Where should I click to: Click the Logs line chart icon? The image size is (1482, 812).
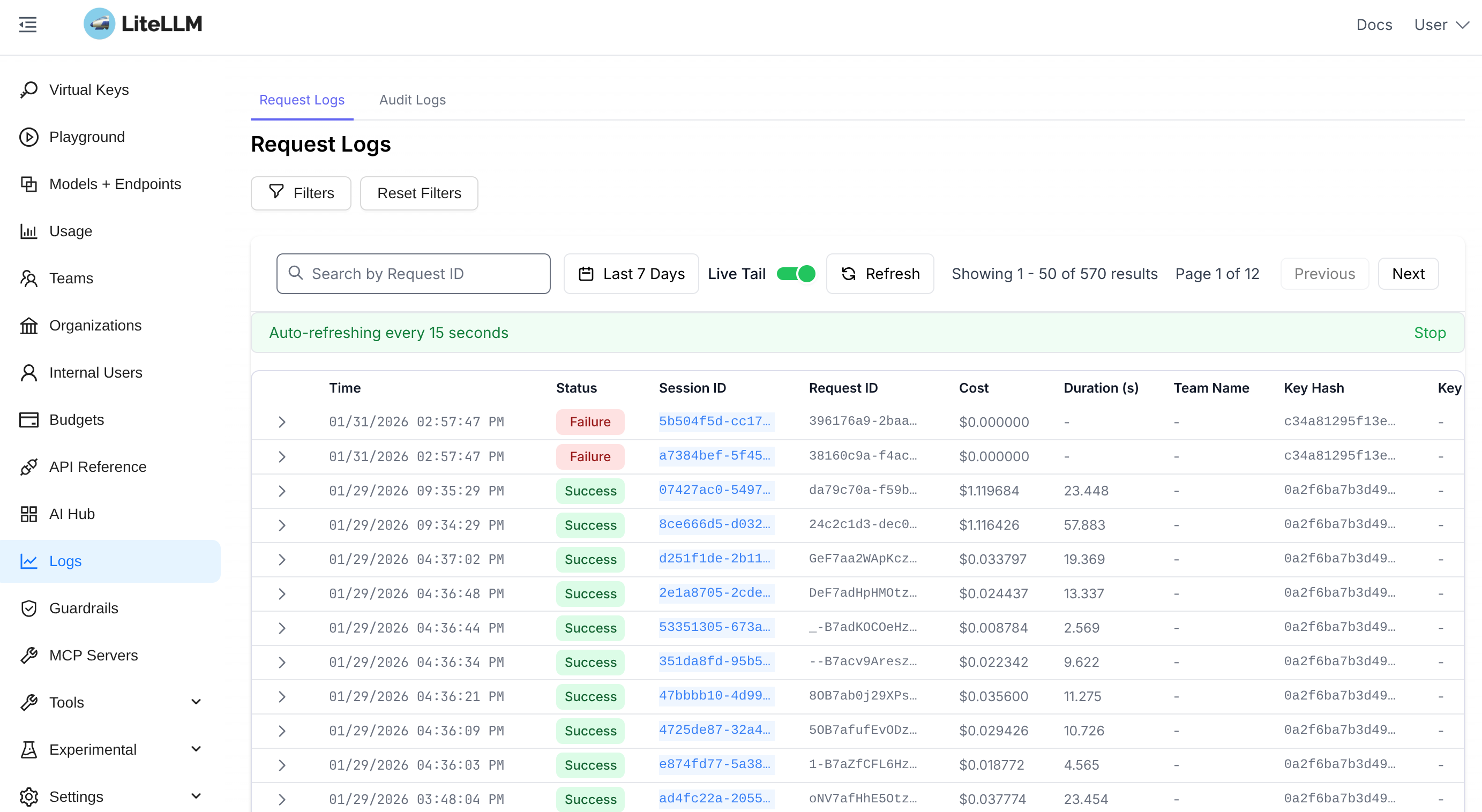29,561
